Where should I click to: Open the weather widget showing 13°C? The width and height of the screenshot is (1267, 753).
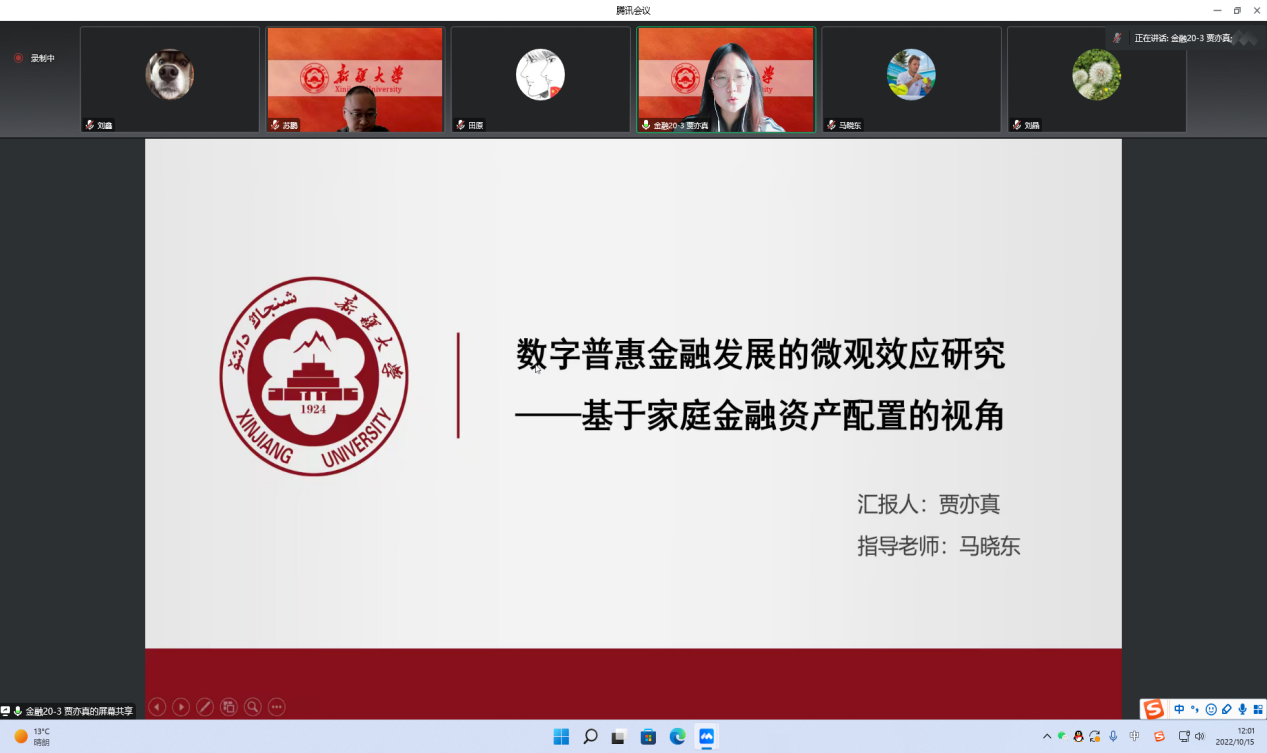pos(31,737)
